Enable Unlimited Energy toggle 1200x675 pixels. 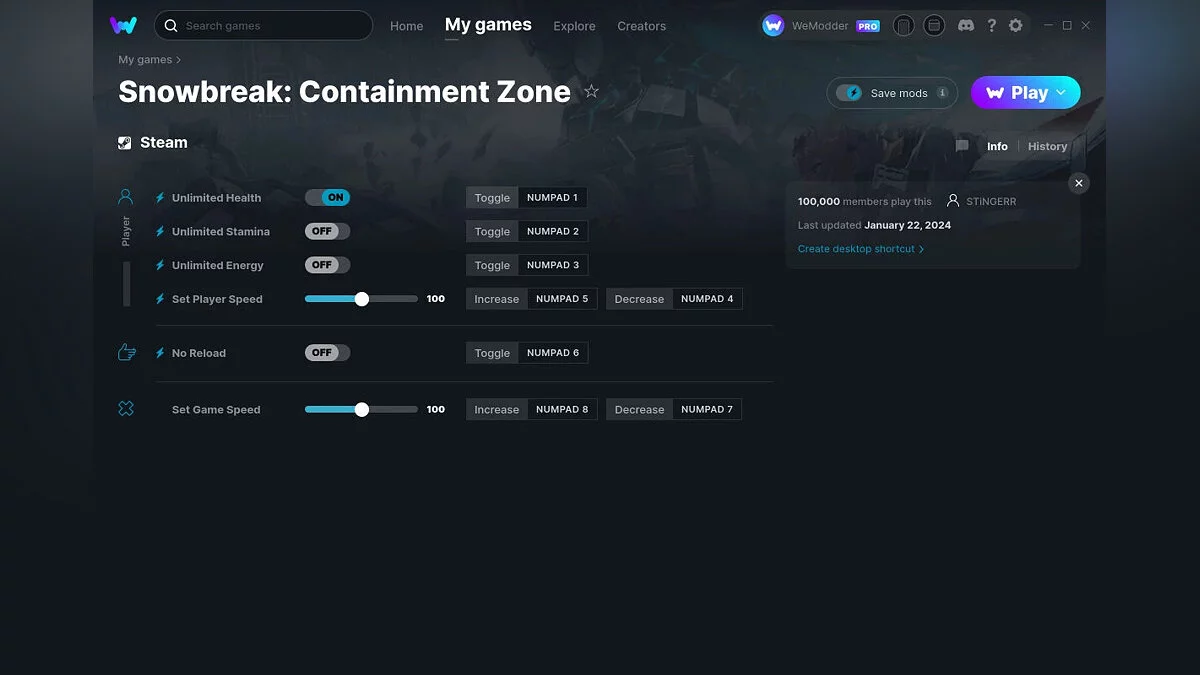[328, 265]
